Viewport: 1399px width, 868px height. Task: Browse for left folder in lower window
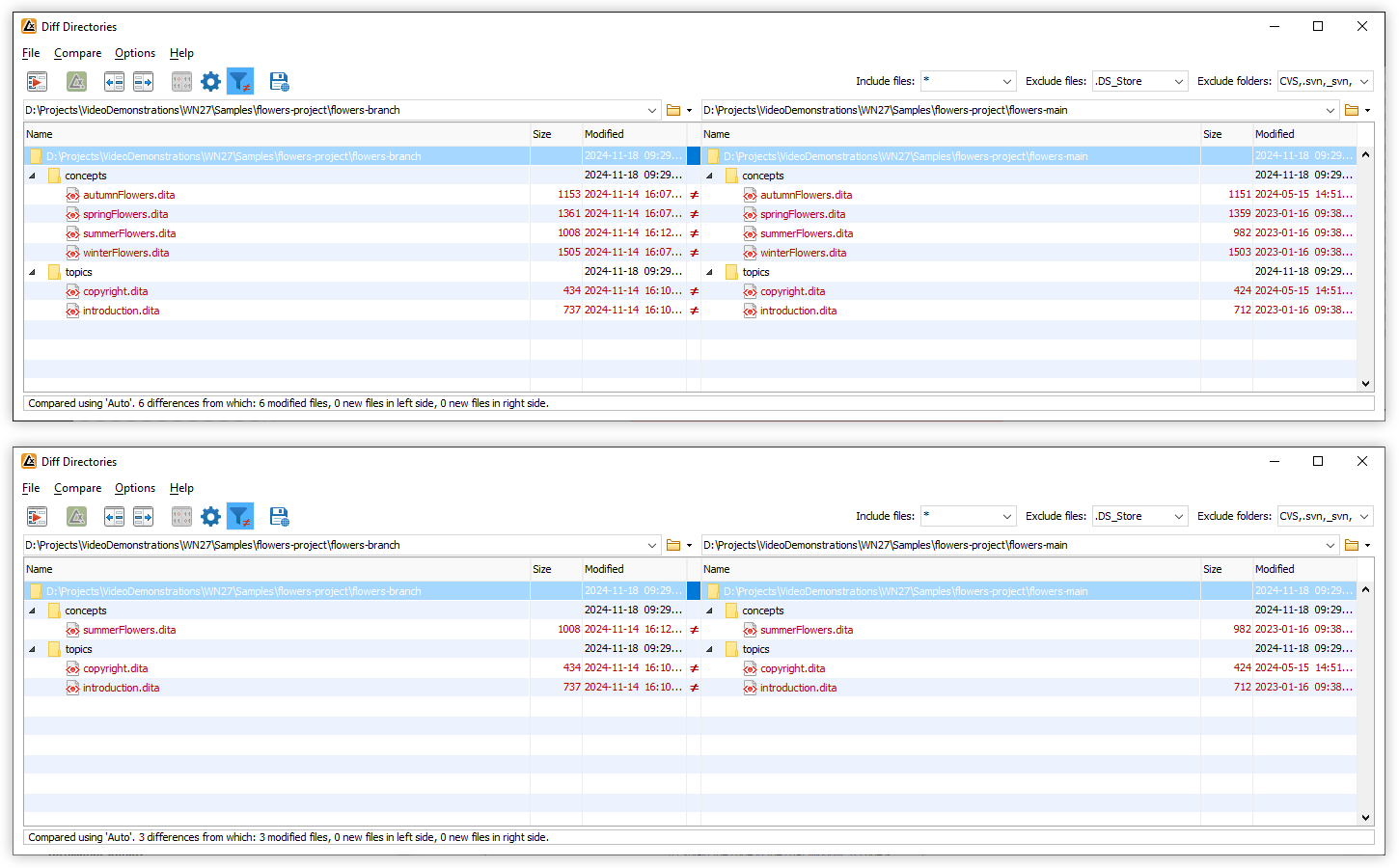pos(673,545)
